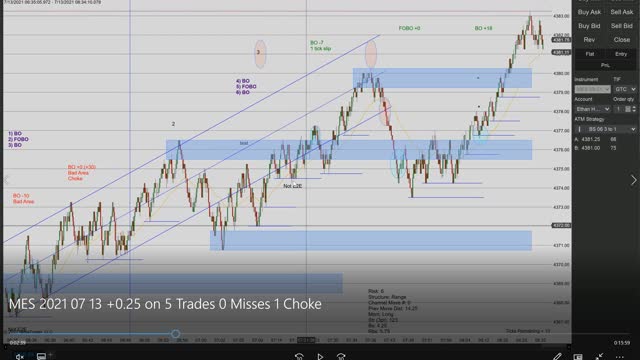Click the 'BO +18' chart annotation
Screen dimensions: 640x360
(483, 29)
